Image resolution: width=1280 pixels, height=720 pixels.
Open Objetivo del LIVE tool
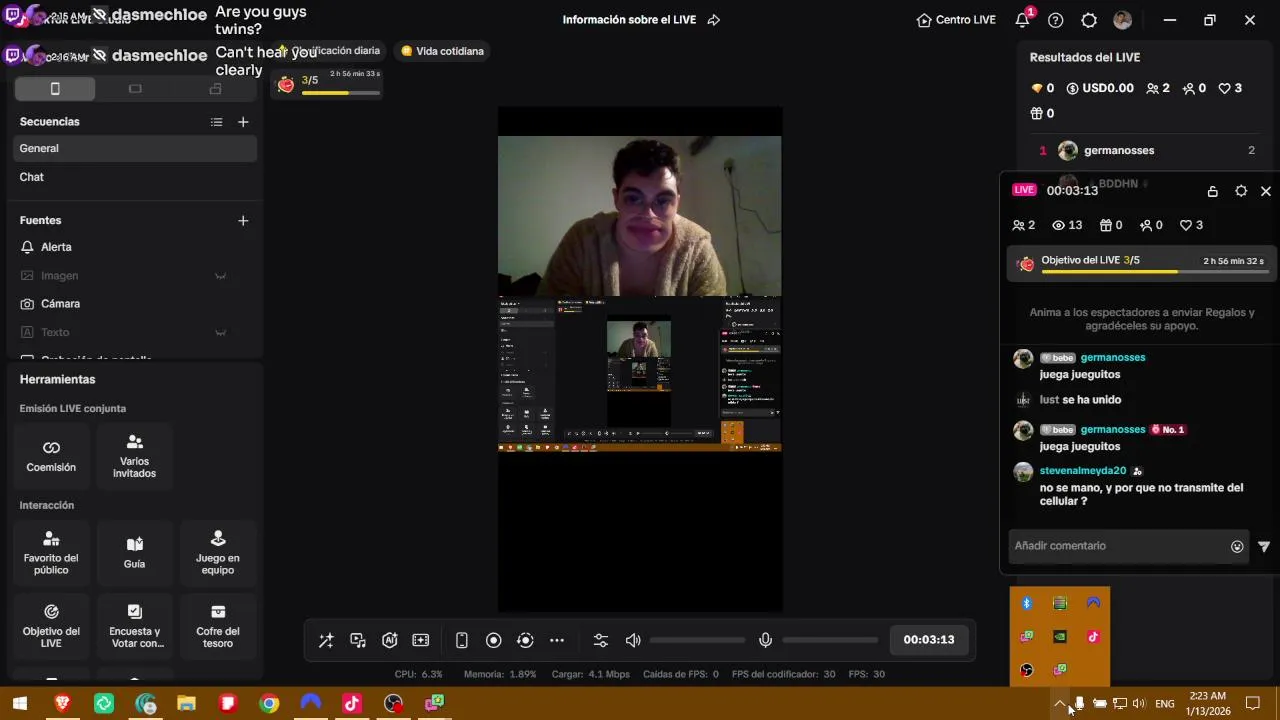coord(51,626)
